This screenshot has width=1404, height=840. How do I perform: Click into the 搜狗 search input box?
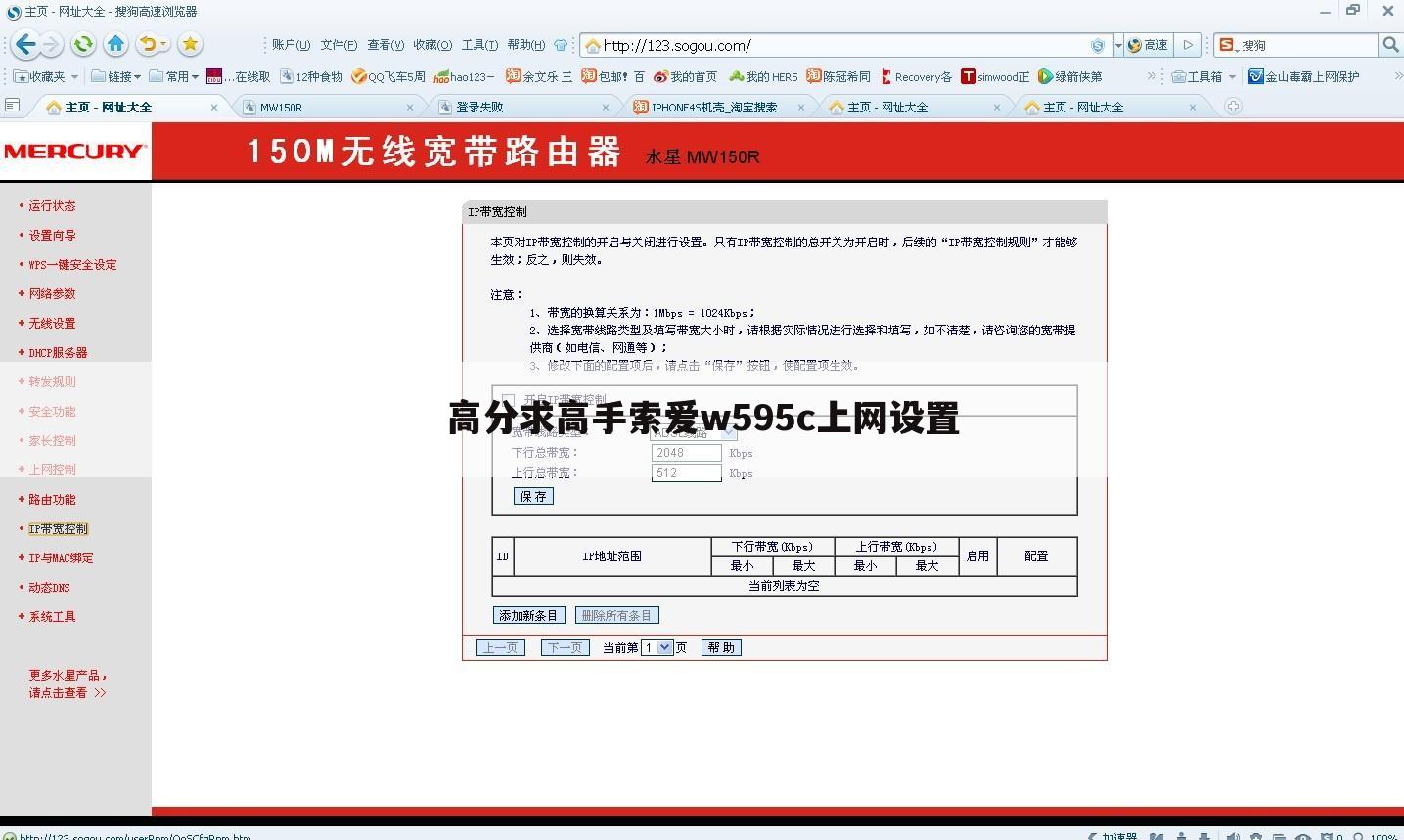click(x=1308, y=45)
